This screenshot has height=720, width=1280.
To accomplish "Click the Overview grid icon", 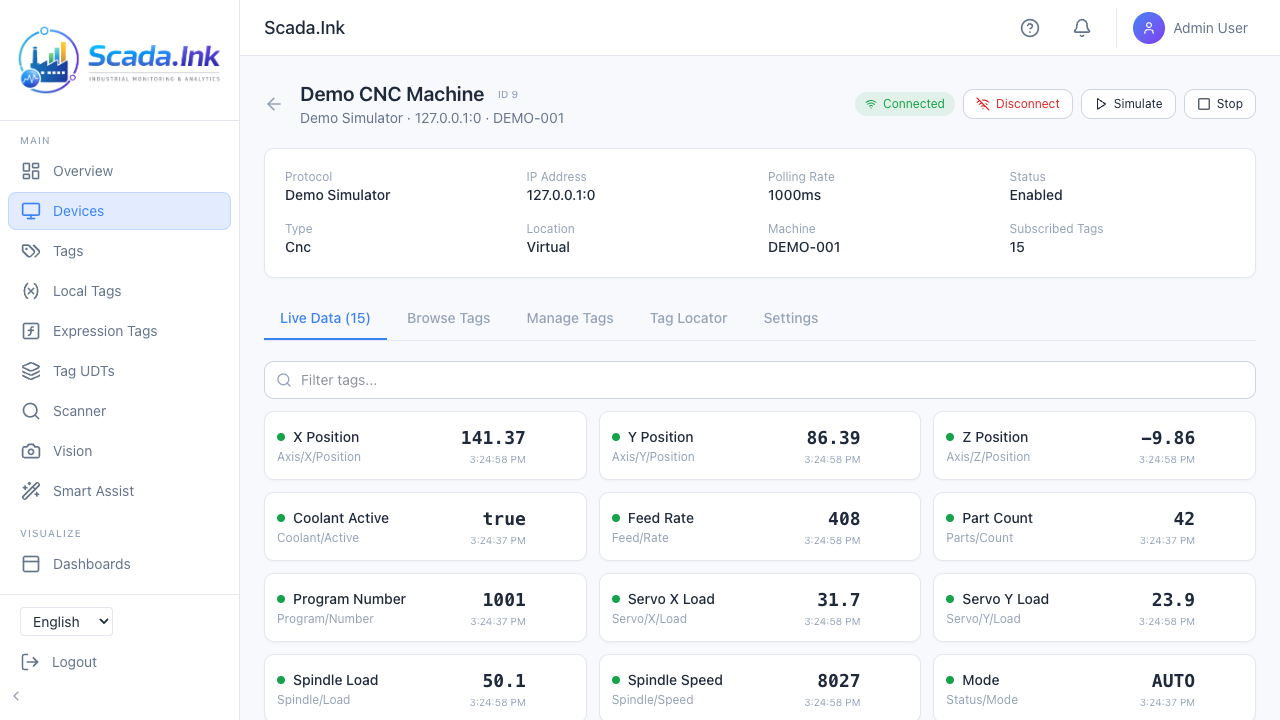I will click(31, 171).
